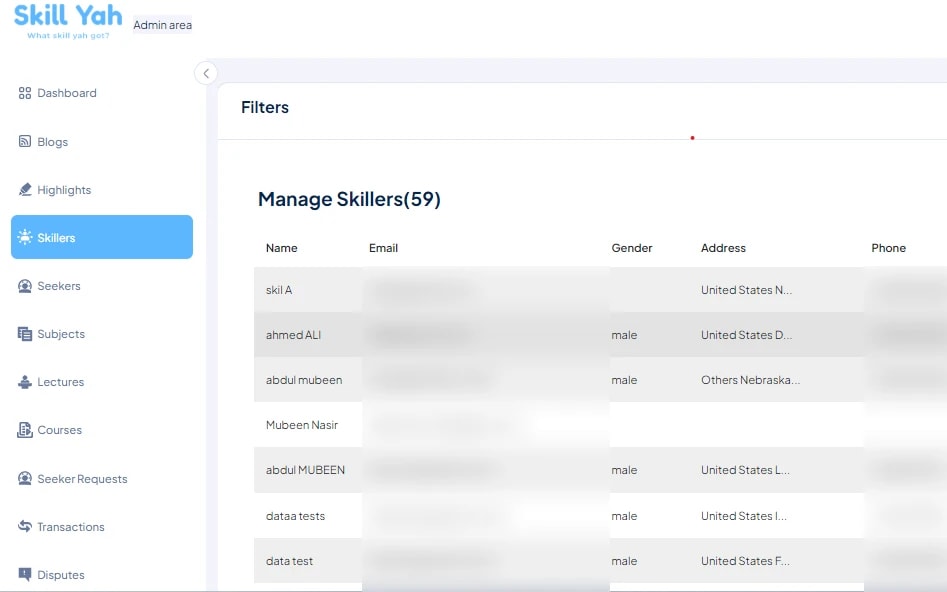Click the Skill Yah logo
This screenshot has width=947, height=592.
click(68, 22)
